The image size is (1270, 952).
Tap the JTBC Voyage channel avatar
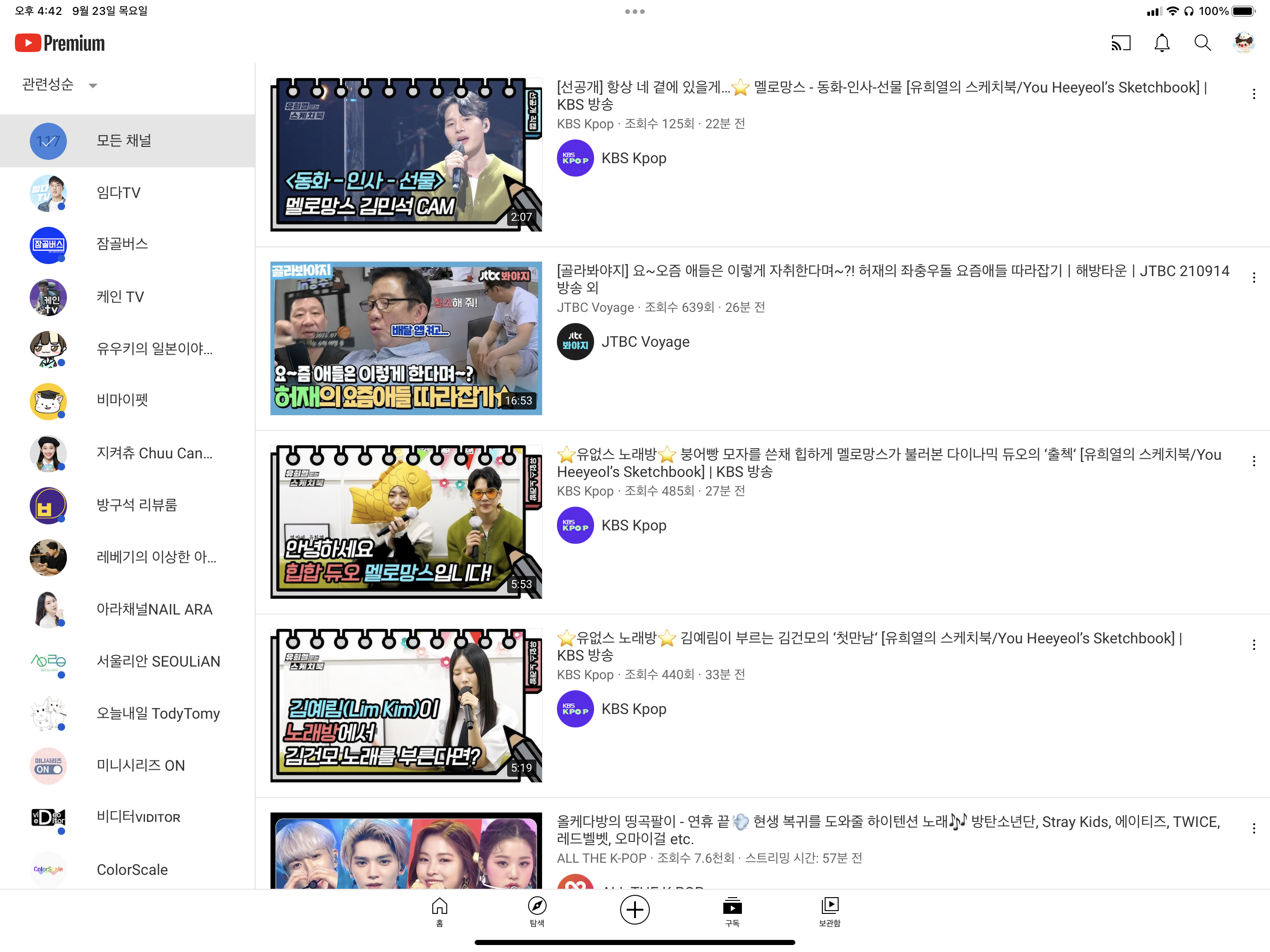coord(575,342)
